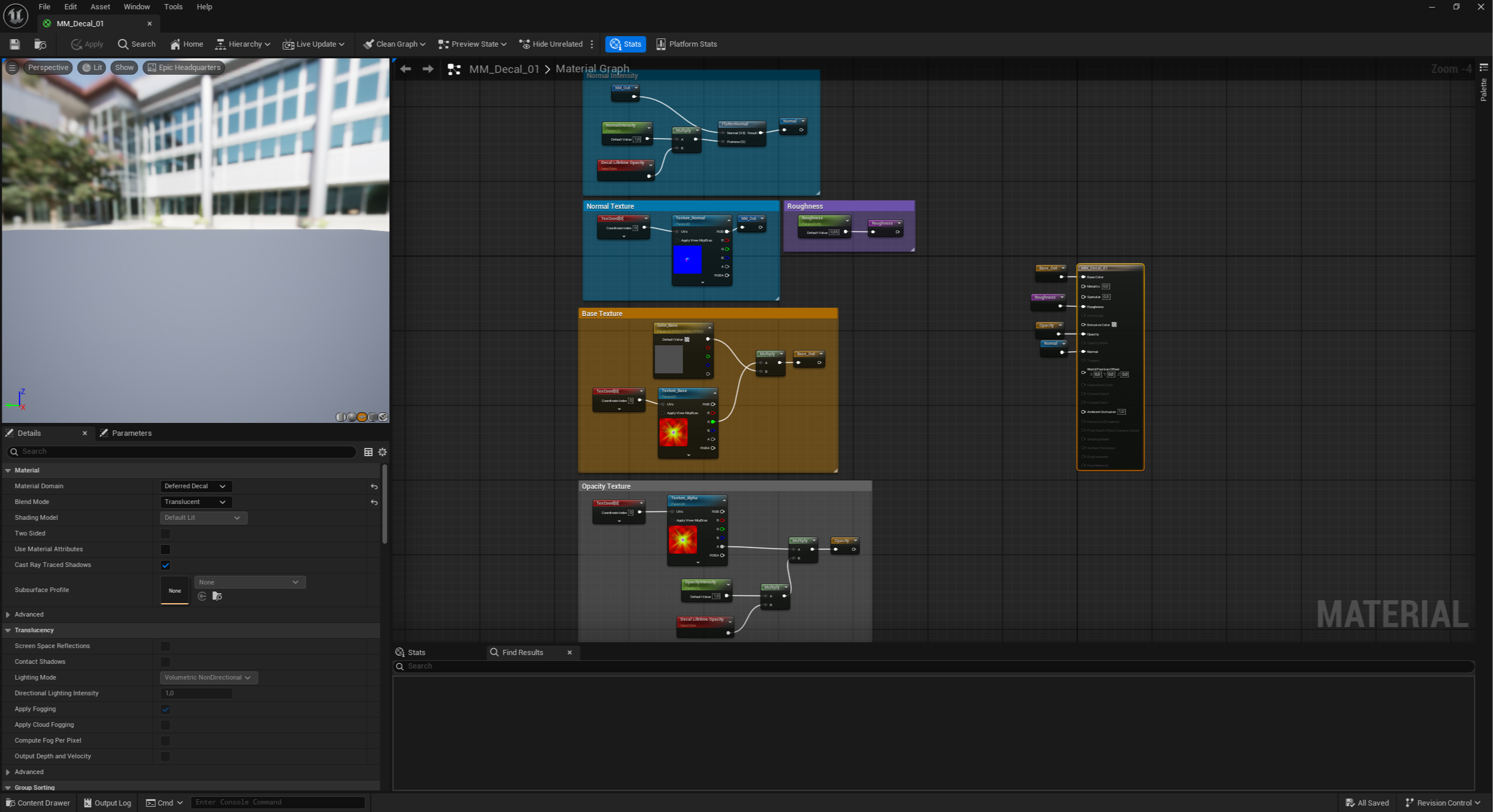1493x812 pixels.
Task: Reset Material Domain to default
Action: pyautogui.click(x=374, y=487)
